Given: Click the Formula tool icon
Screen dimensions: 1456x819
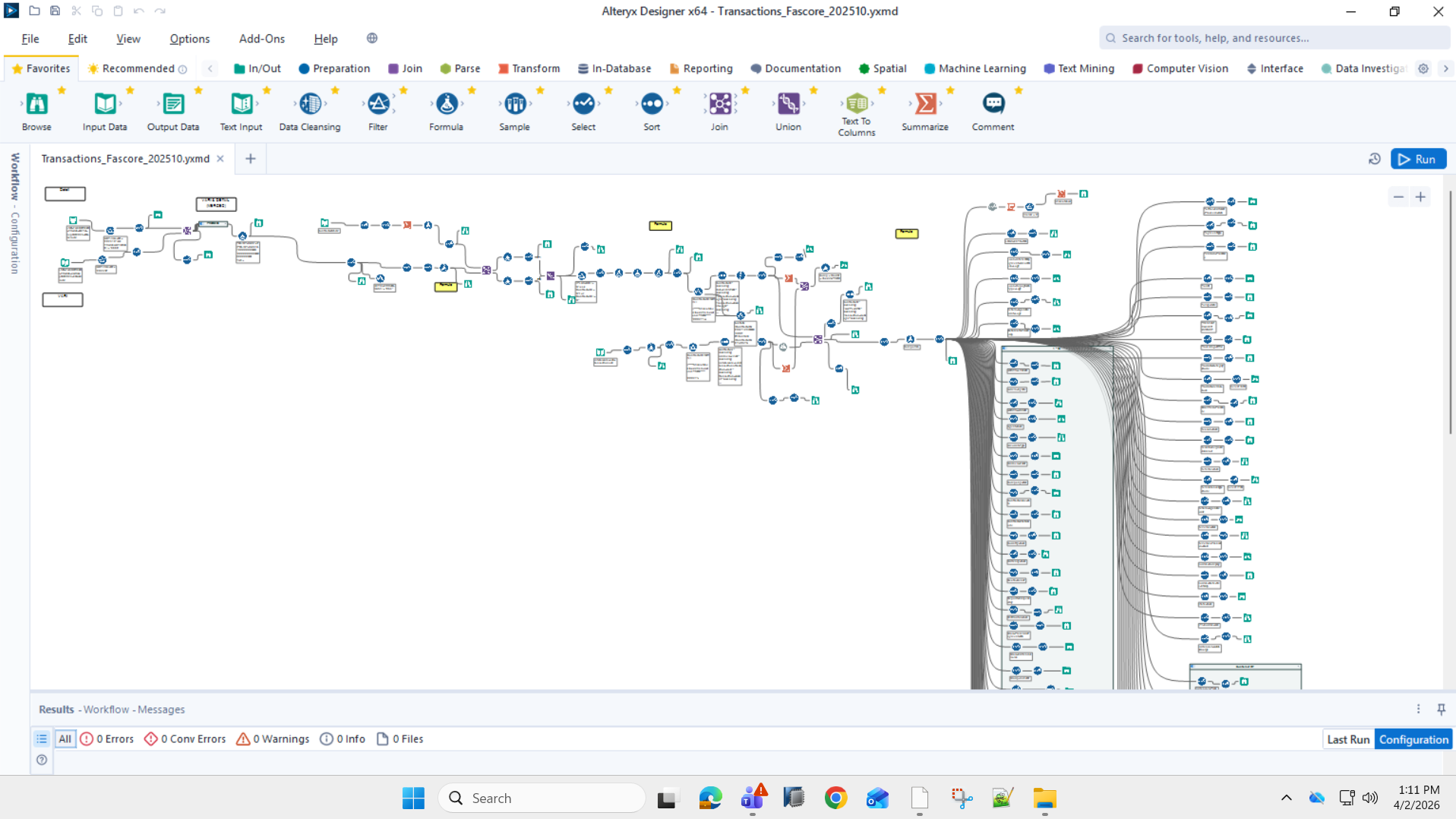Looking at the screenshot, I should pos(447,103).
